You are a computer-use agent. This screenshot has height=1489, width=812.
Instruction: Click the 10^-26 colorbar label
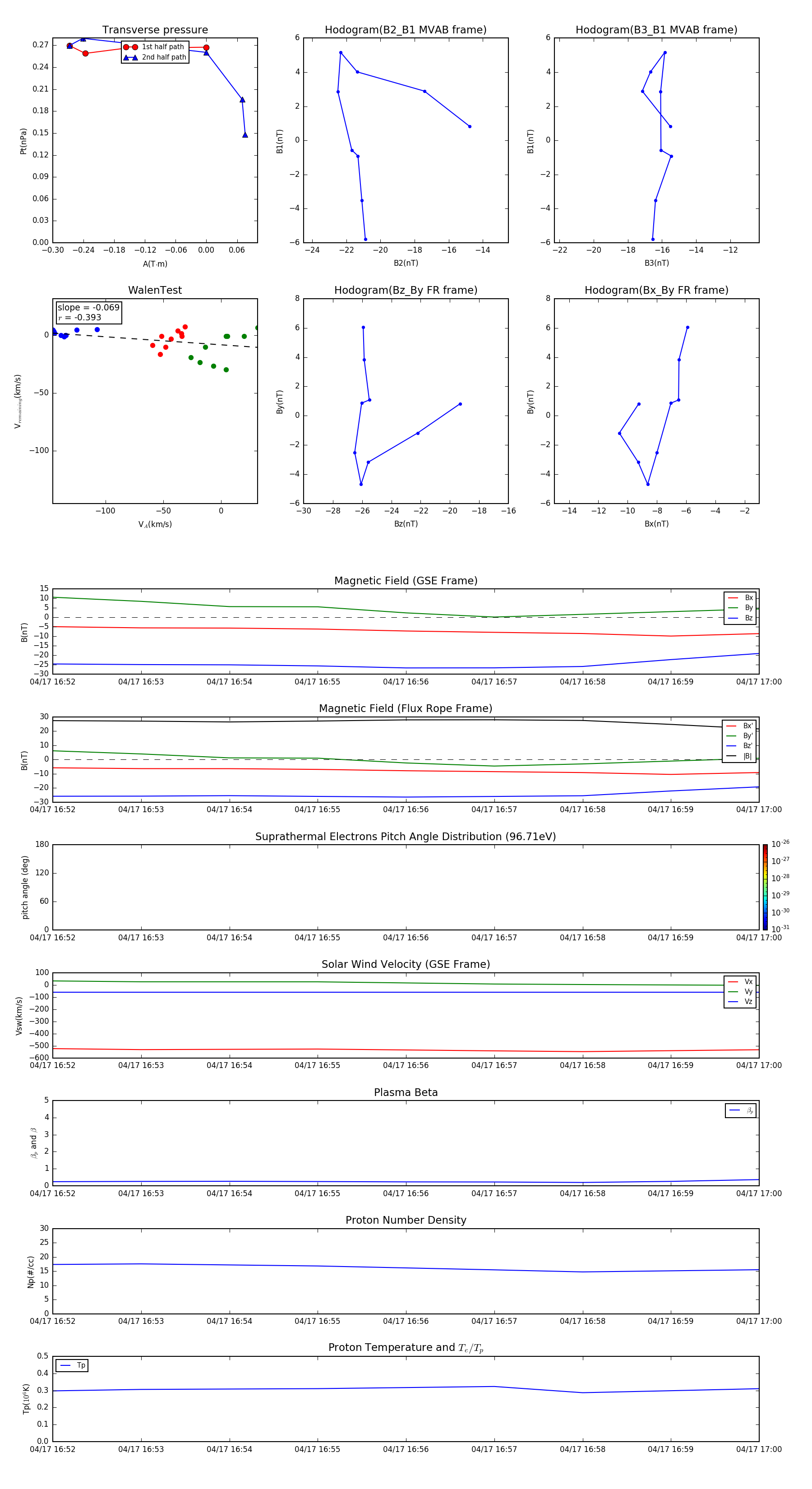tap(780, 844)
